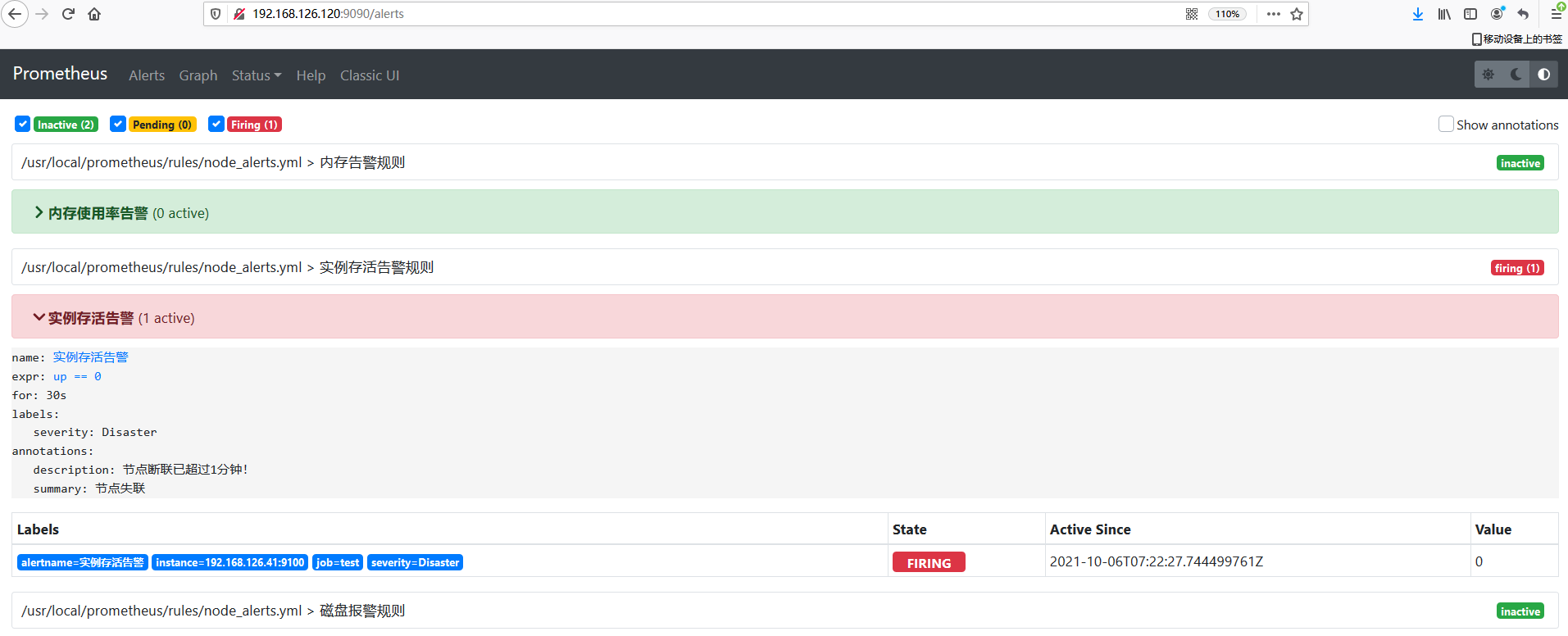Switch to light theme sun icon
The width and height of the screenshot is (1568, 636).
tap(1488, 75)
